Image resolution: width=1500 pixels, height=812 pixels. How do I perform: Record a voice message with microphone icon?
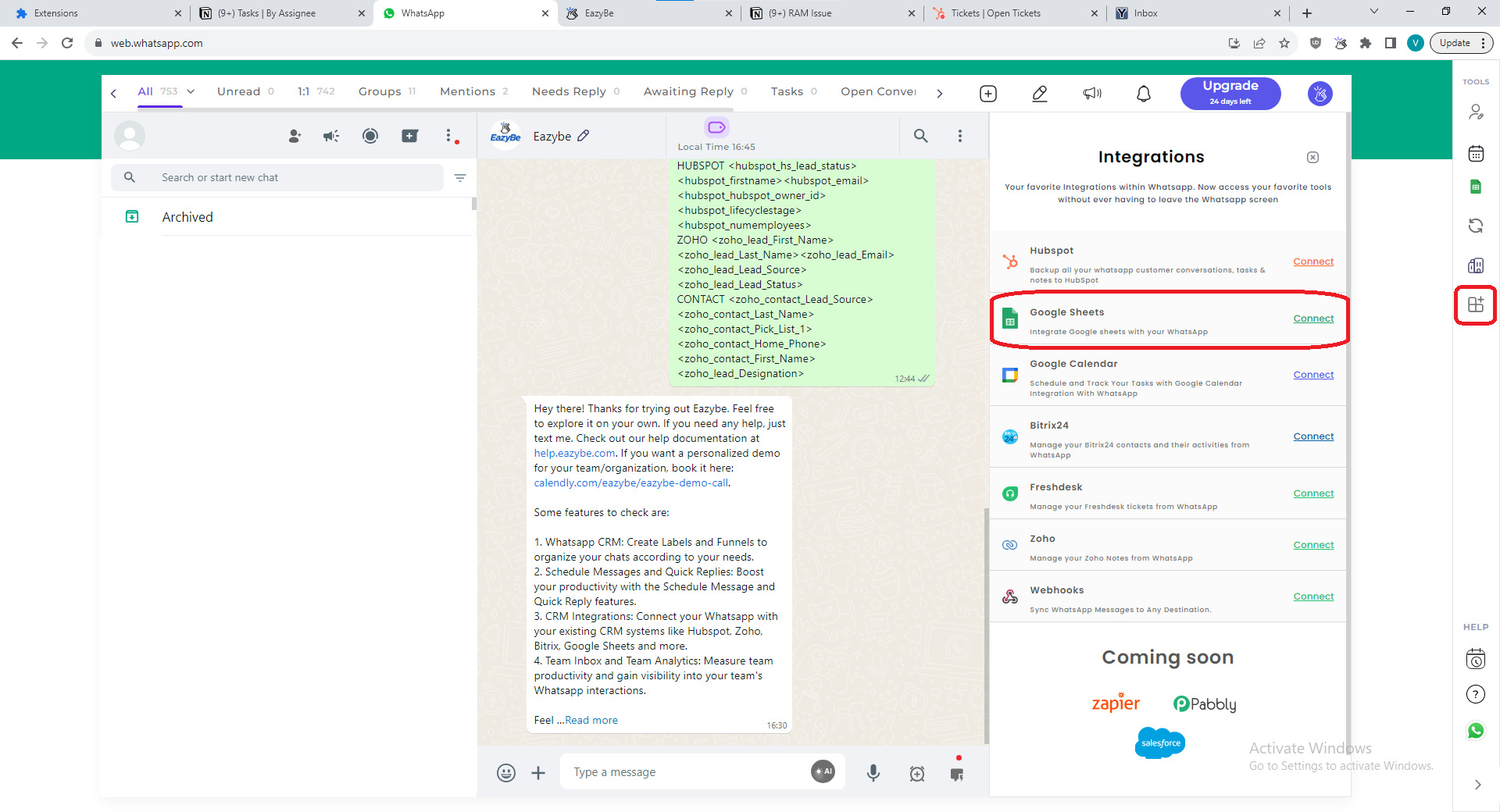point(873,773)
